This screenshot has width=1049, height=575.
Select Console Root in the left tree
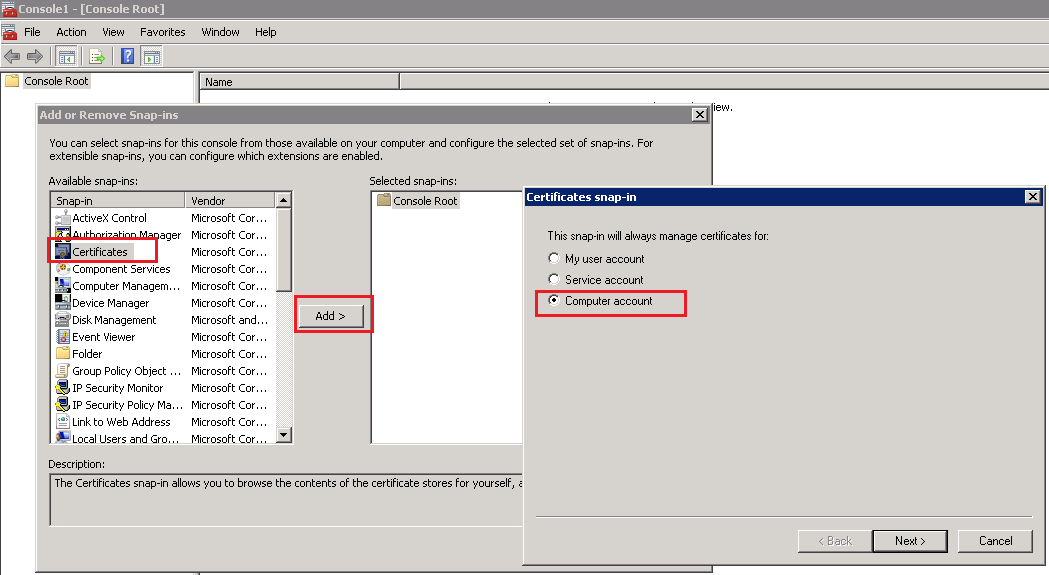coord(56,81)
